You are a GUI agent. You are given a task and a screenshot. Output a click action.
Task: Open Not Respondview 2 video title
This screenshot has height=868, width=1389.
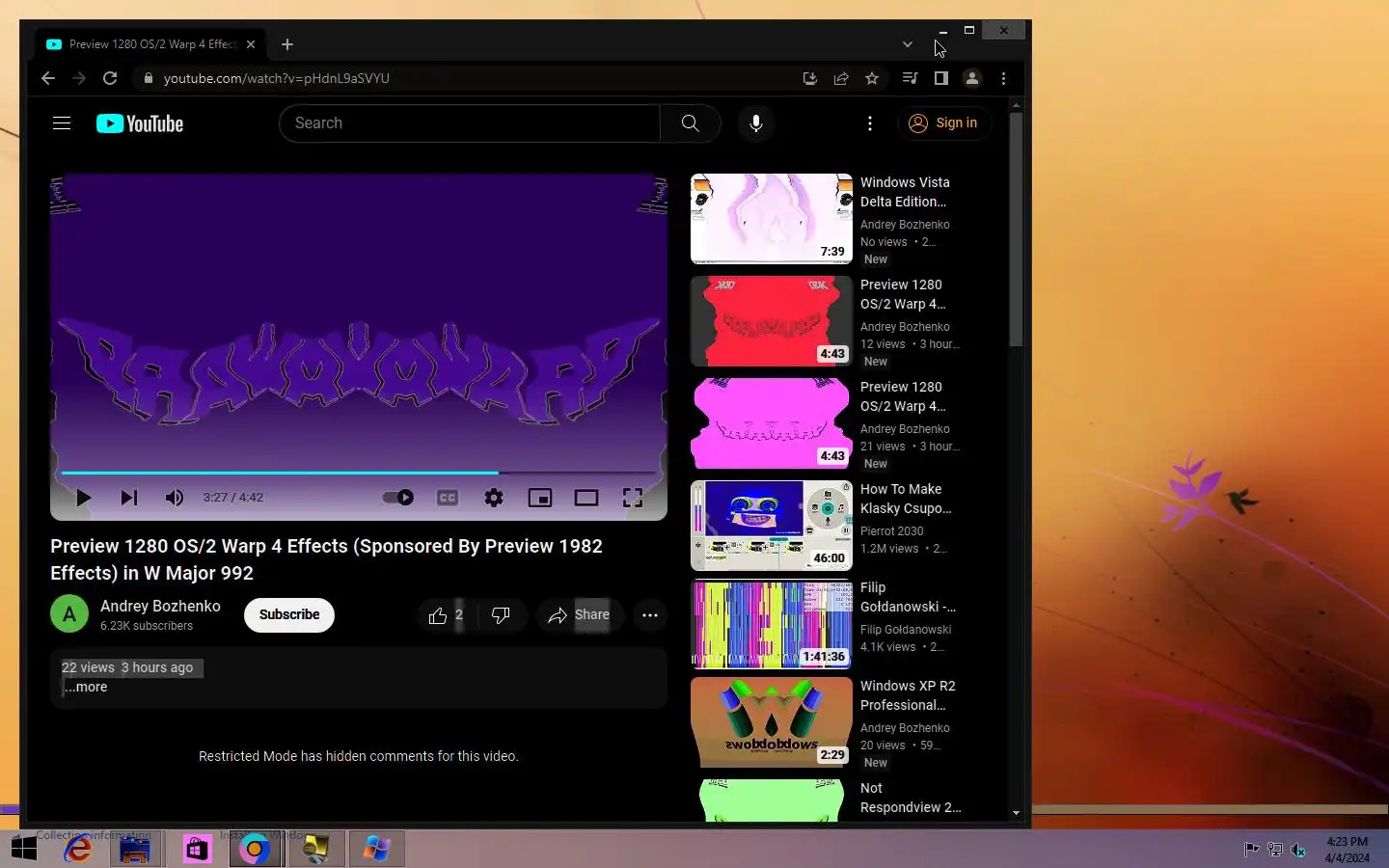pyautogui.click(x=911, y=798)
